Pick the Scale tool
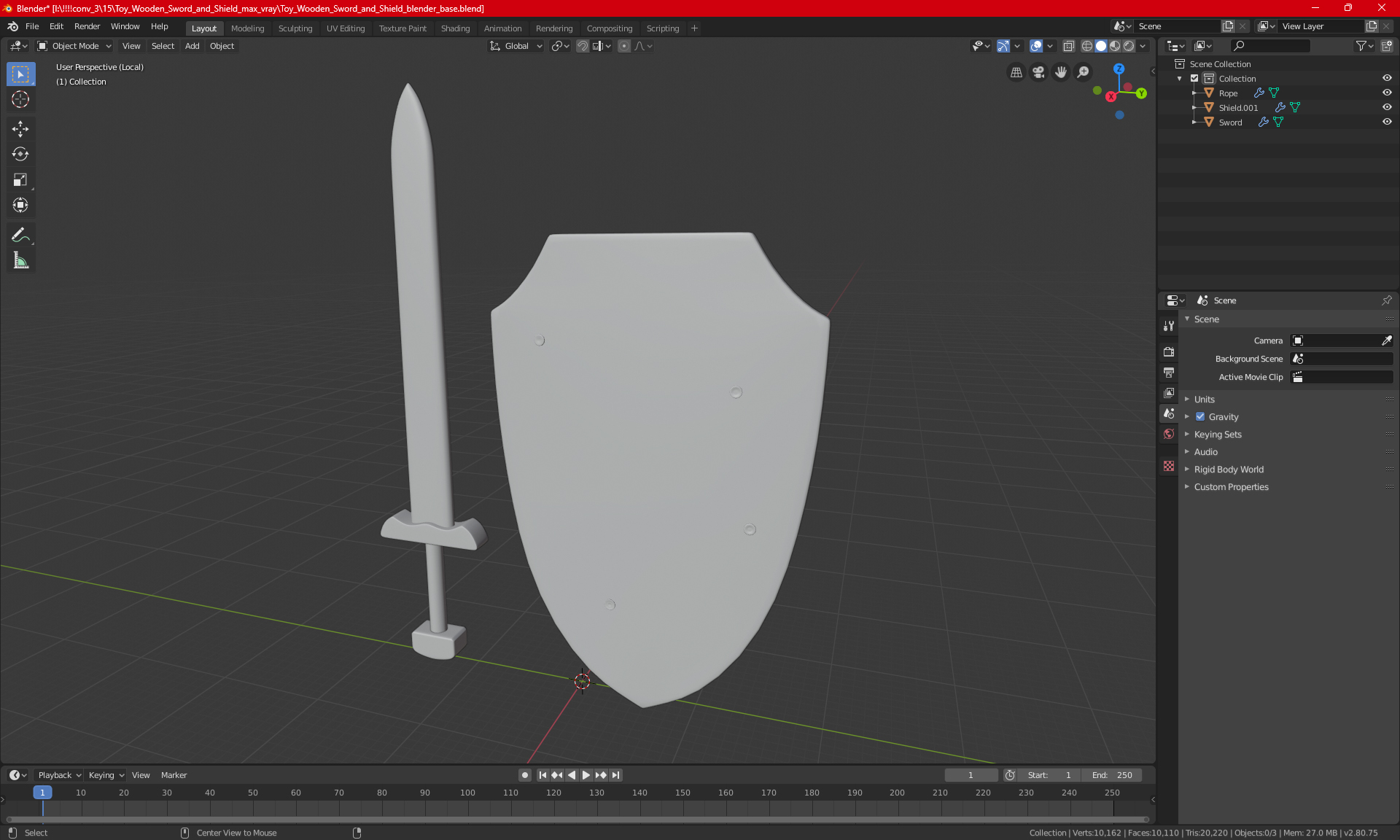Screen dimensions: 1400x840 20,179
